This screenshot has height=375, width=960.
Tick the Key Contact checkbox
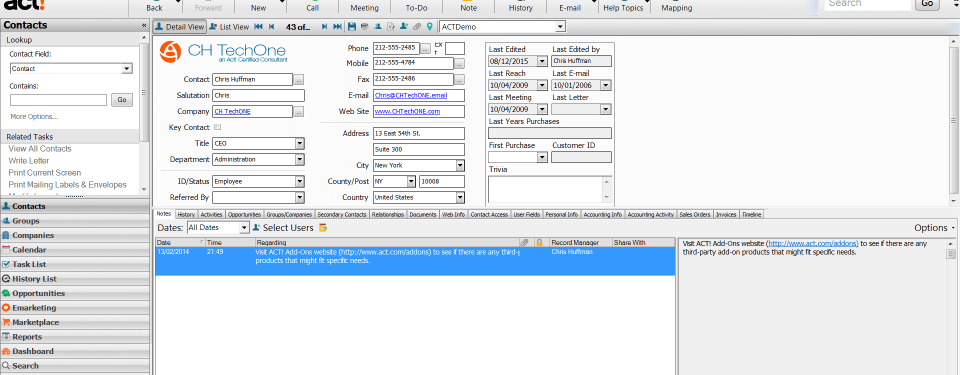pyautogui.click(x=217, y=127)
